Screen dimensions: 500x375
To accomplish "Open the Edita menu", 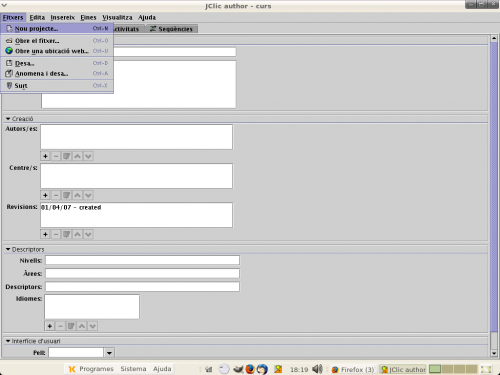I will pyautogui.click(x=37, y=17).
